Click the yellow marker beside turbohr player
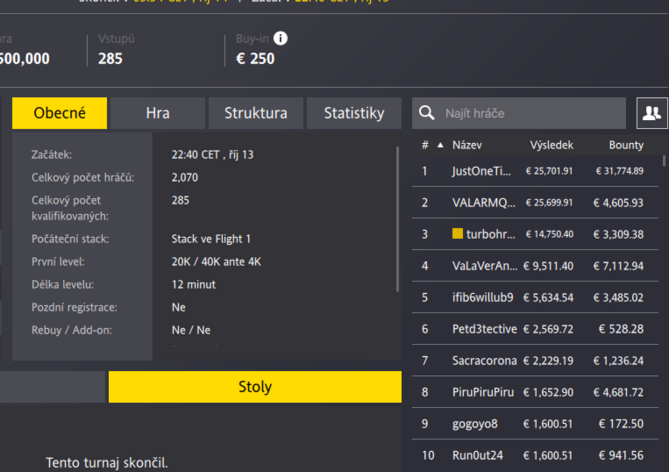669x472 pixels. pos(458,234)
